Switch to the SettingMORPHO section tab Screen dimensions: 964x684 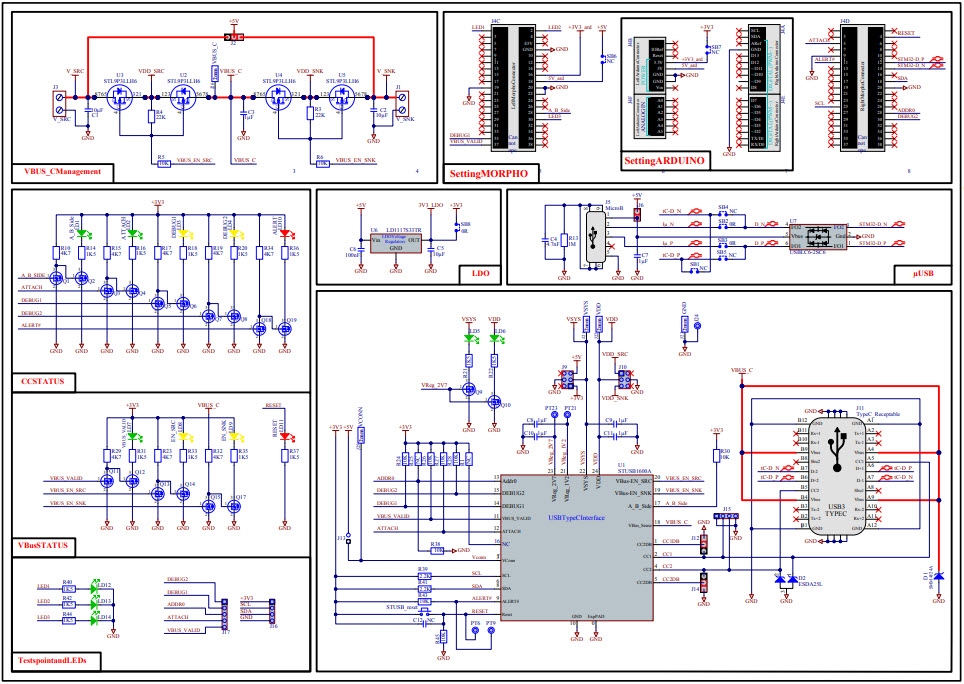pos(490,171)
